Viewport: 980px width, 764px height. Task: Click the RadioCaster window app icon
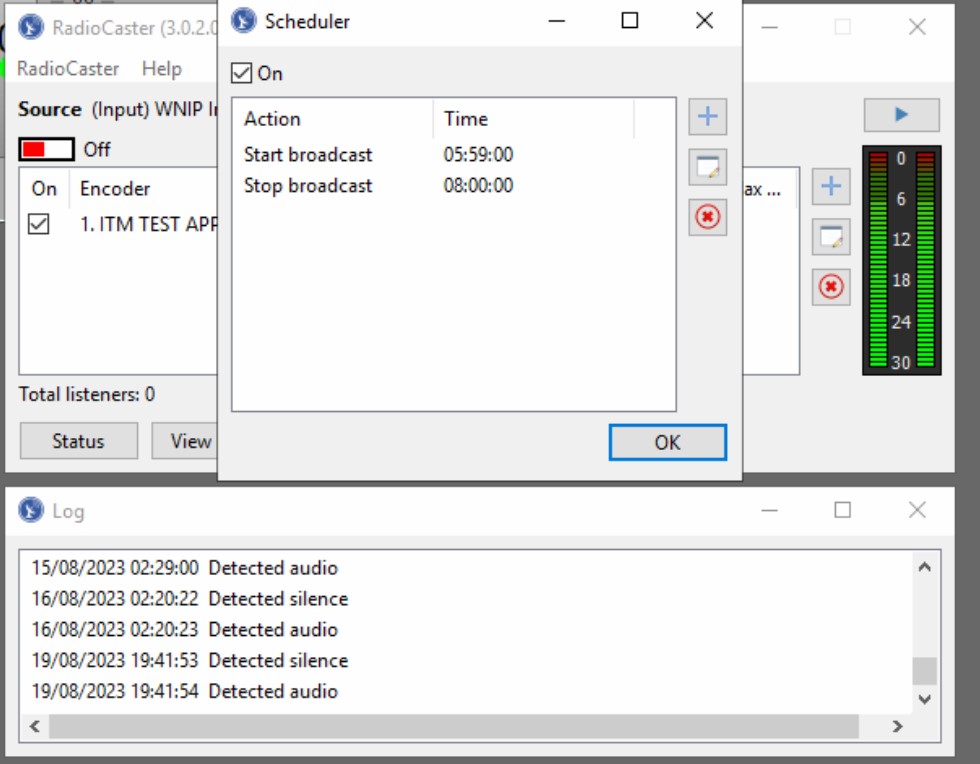point(31,28)
